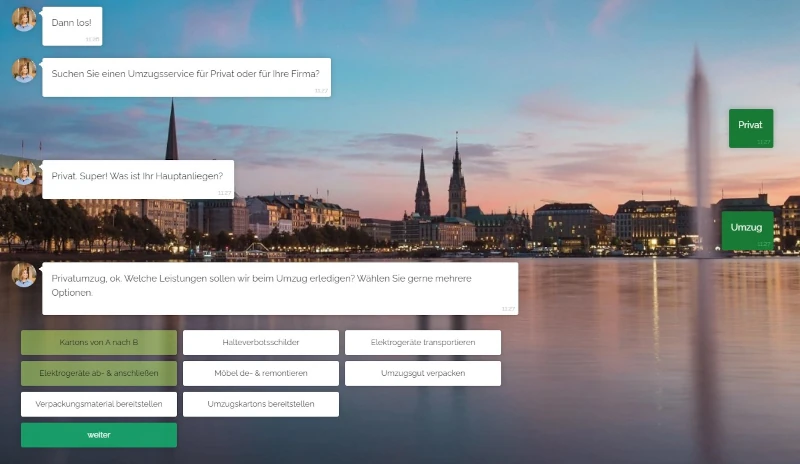Deselect 'Elektrogeräte ab- & anschließen' option
The height and width of the screenshot is (464, 800).
99,374
